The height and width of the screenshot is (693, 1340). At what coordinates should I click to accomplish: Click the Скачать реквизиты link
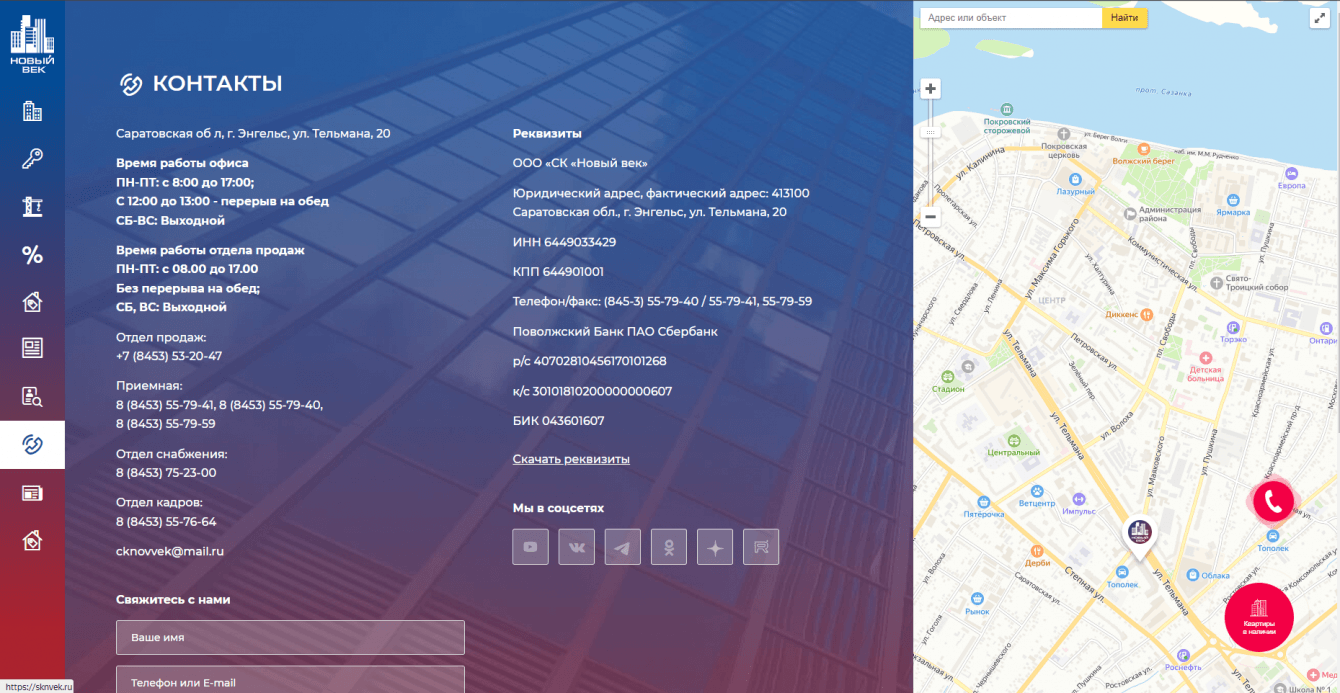(571, 460)
